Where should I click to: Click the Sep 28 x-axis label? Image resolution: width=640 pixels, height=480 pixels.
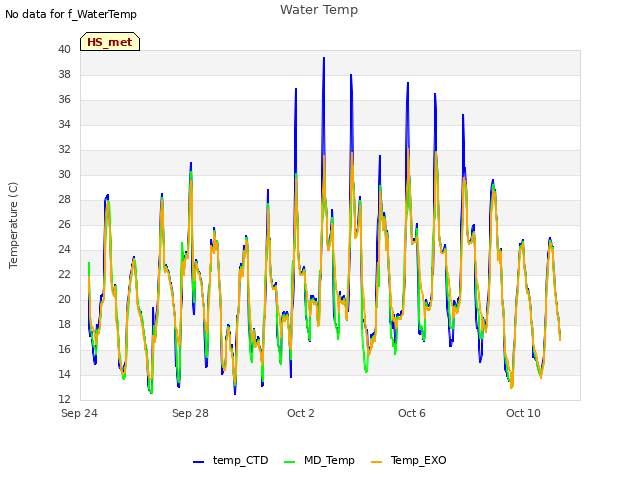[x=190, y=413]
